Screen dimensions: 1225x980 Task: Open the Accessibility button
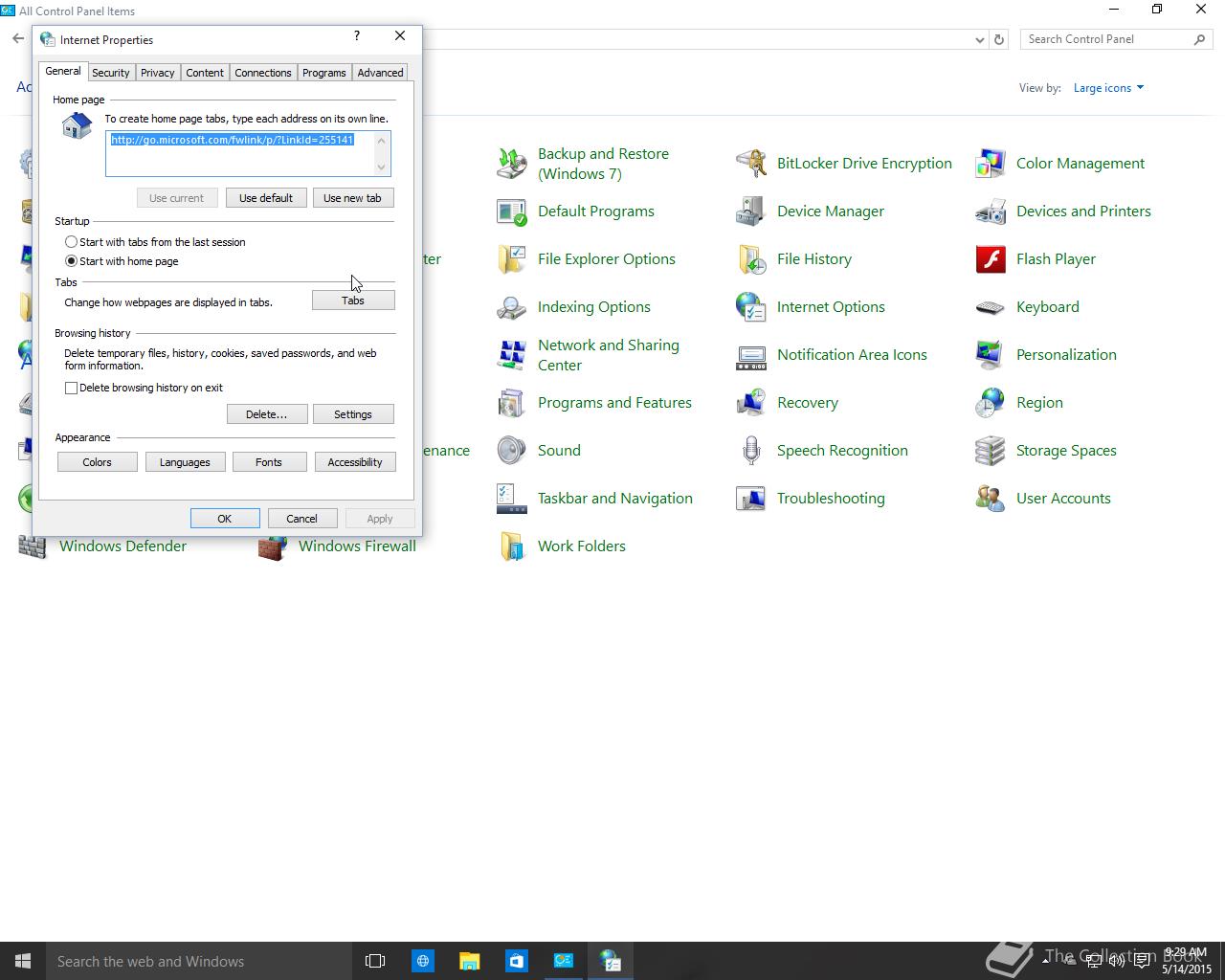pos(355,462)
